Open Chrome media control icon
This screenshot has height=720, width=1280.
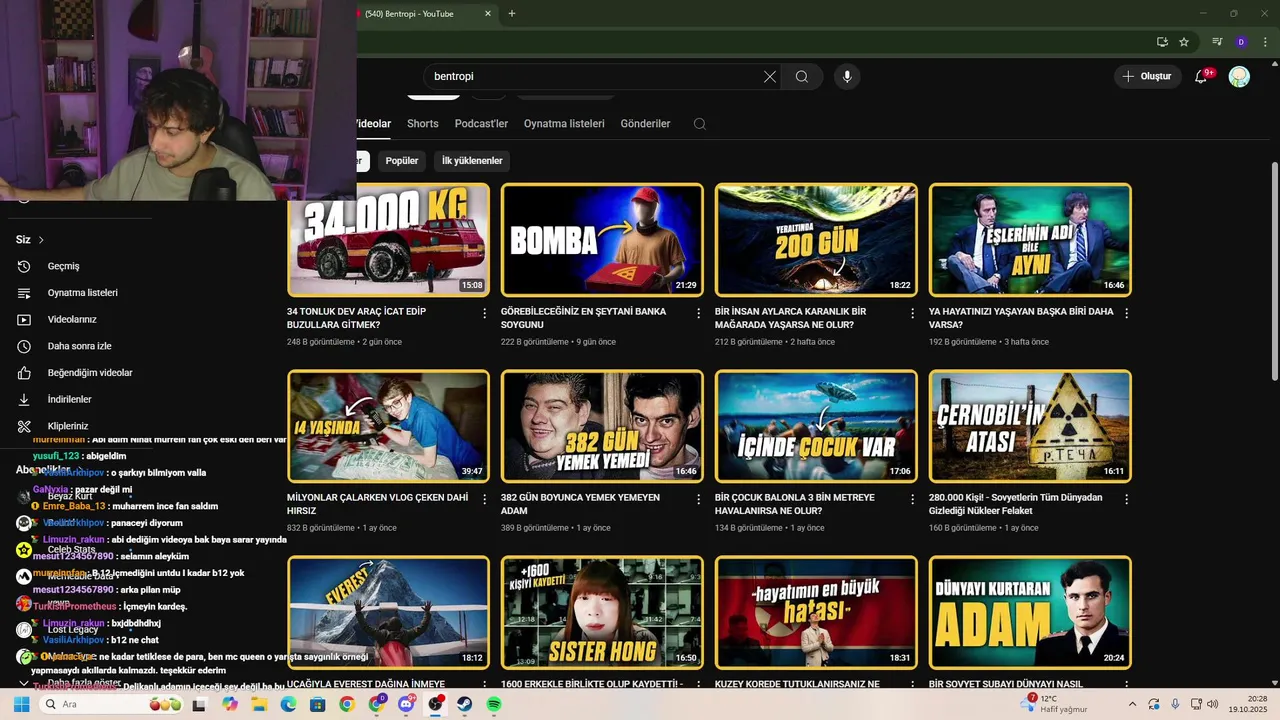(1217, 42)
